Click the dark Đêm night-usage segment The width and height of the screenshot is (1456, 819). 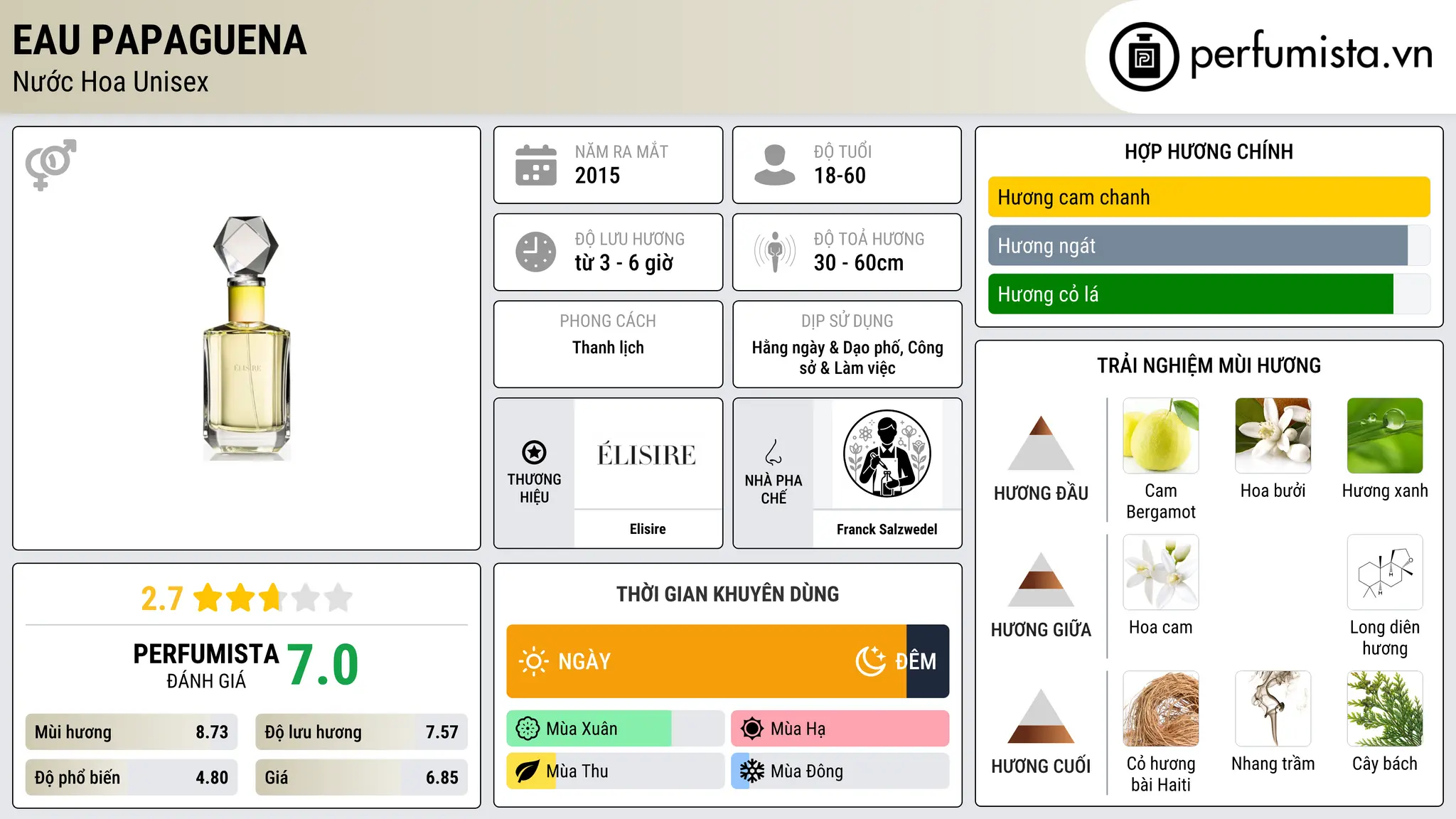click(928, 661)
